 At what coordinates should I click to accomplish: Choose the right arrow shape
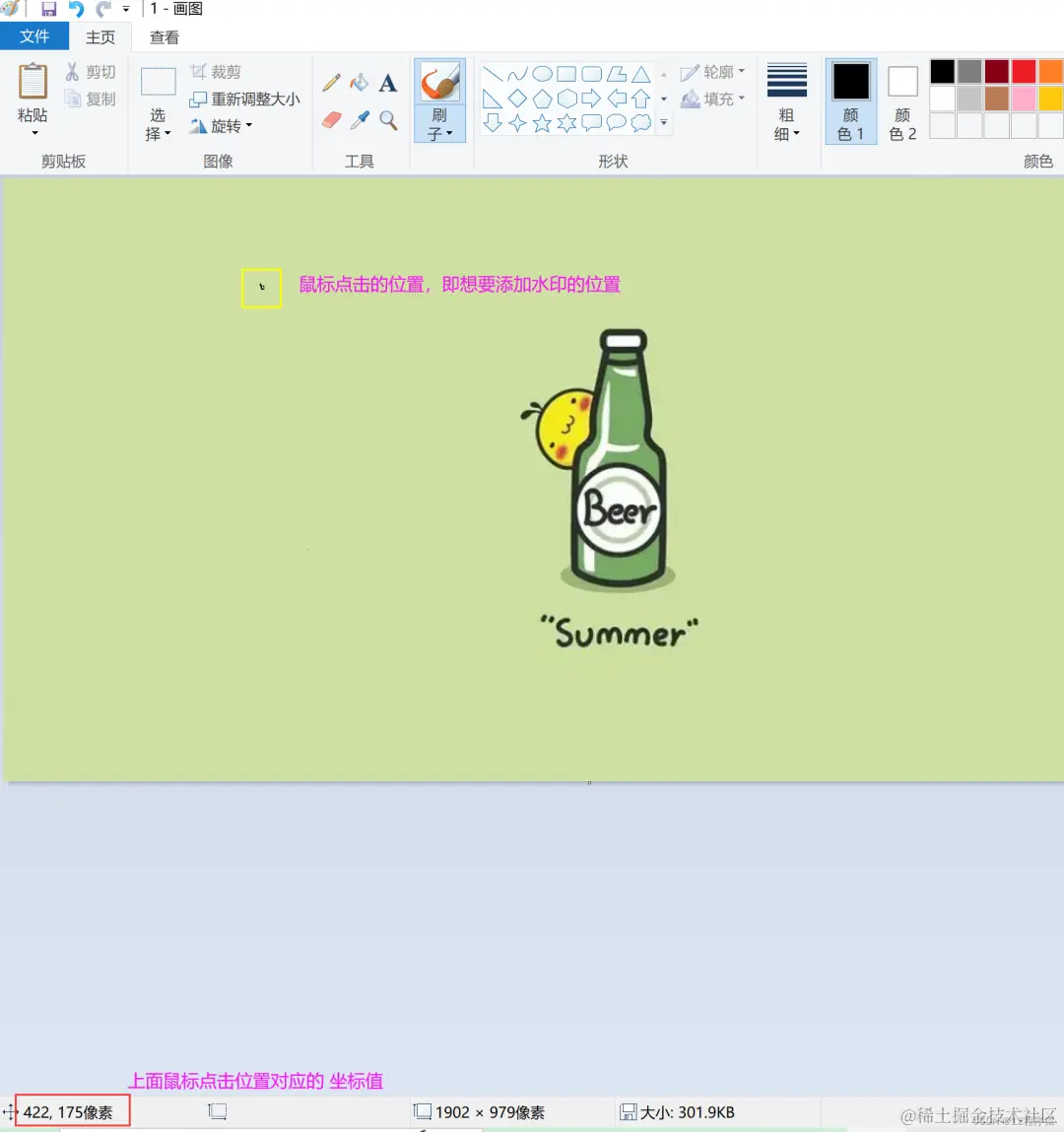point(591,99)
